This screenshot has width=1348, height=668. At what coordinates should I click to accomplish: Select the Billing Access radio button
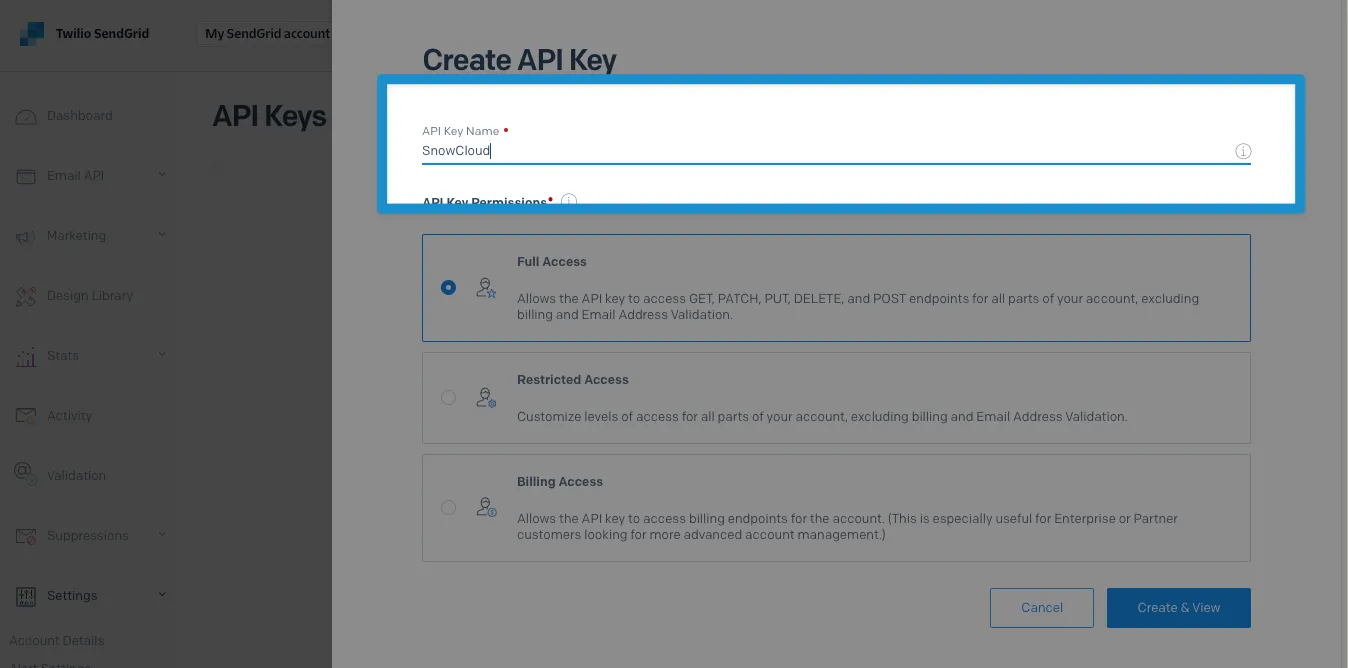click(x=448, y=508)
